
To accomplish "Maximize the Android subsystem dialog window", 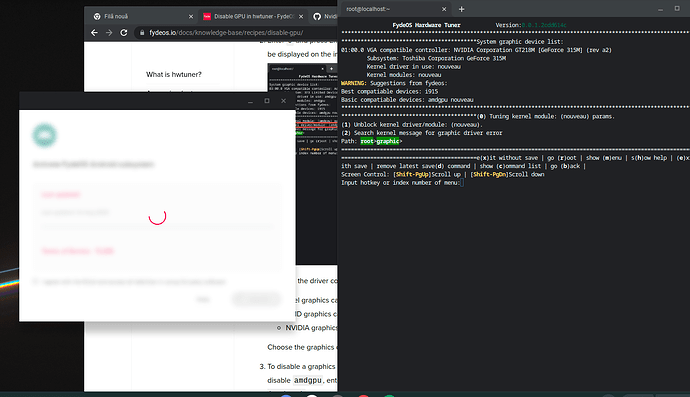I will click(267, 101).
